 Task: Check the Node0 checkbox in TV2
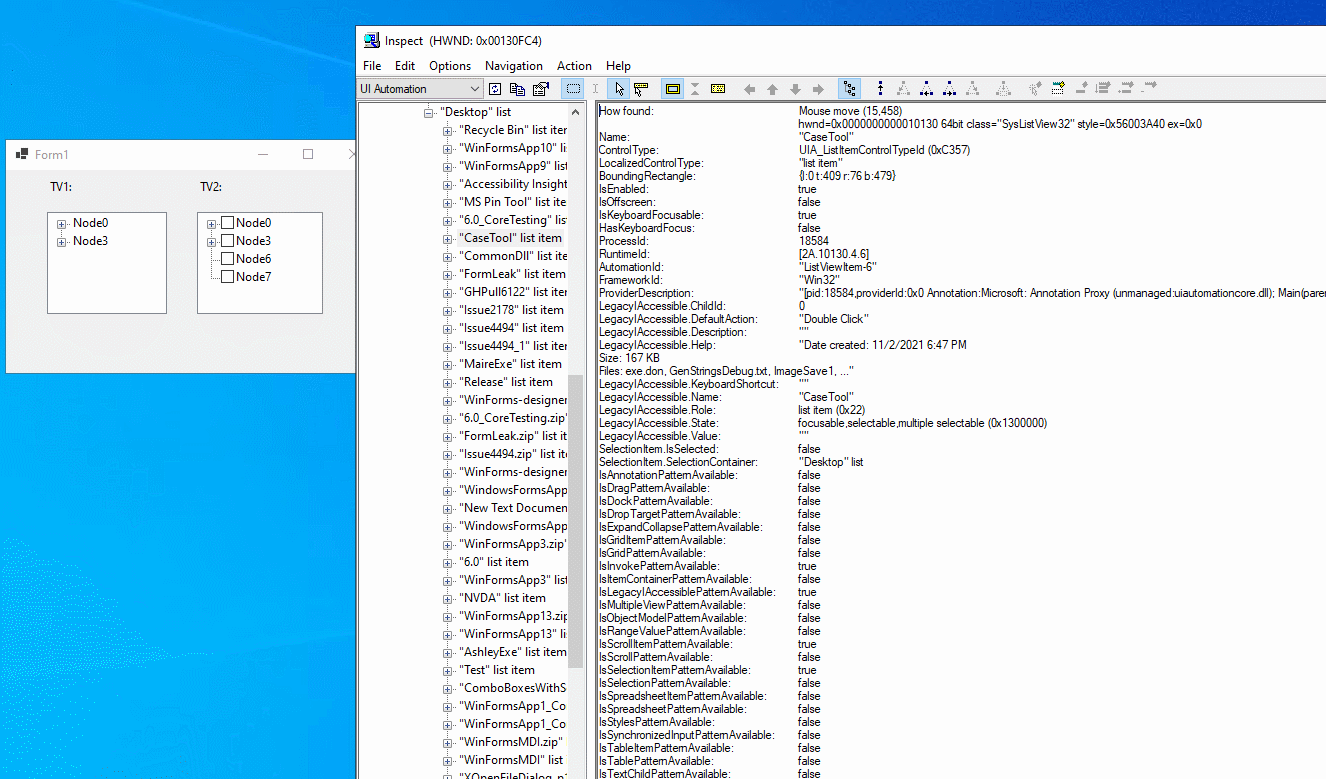point(227,223)
